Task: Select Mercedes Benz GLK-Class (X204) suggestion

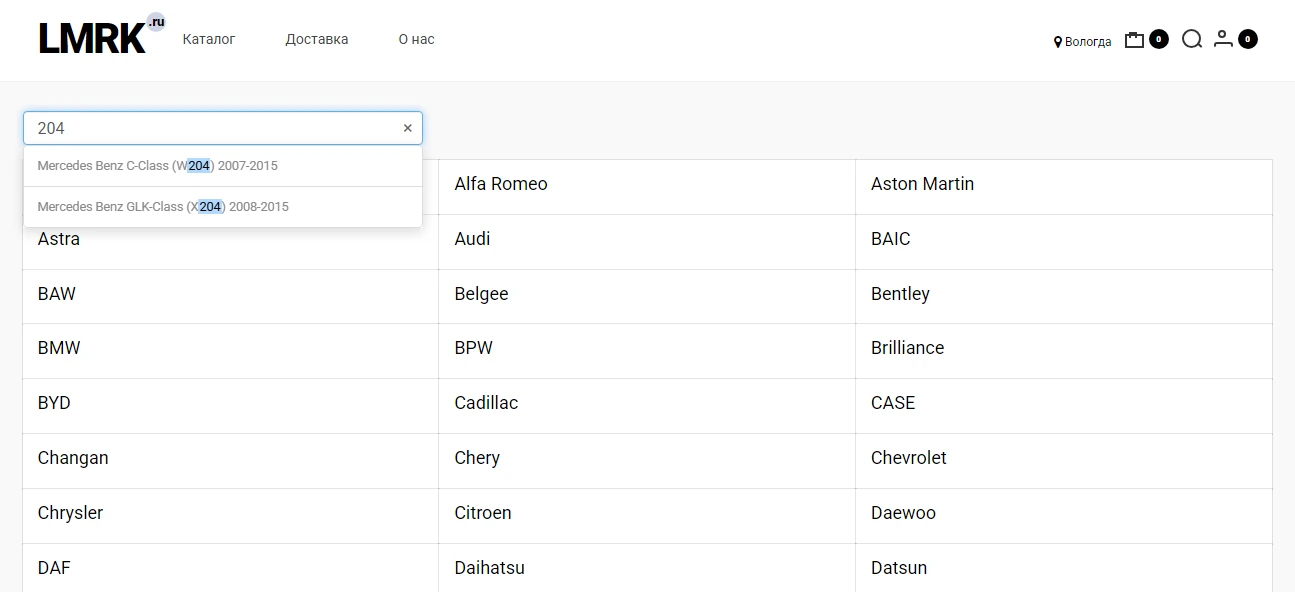Action: pyautogui.click(x=222, y=207)
